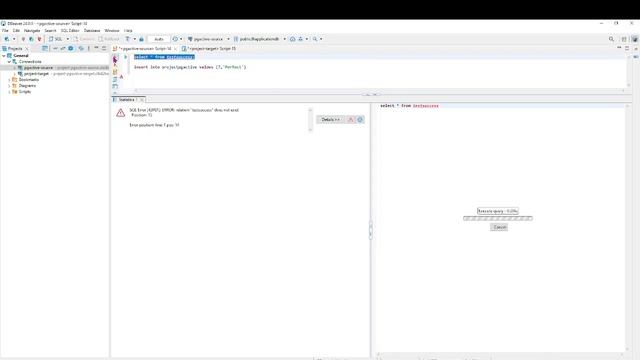Click the red disconnect toolbar icon

(x=39, y=39)
